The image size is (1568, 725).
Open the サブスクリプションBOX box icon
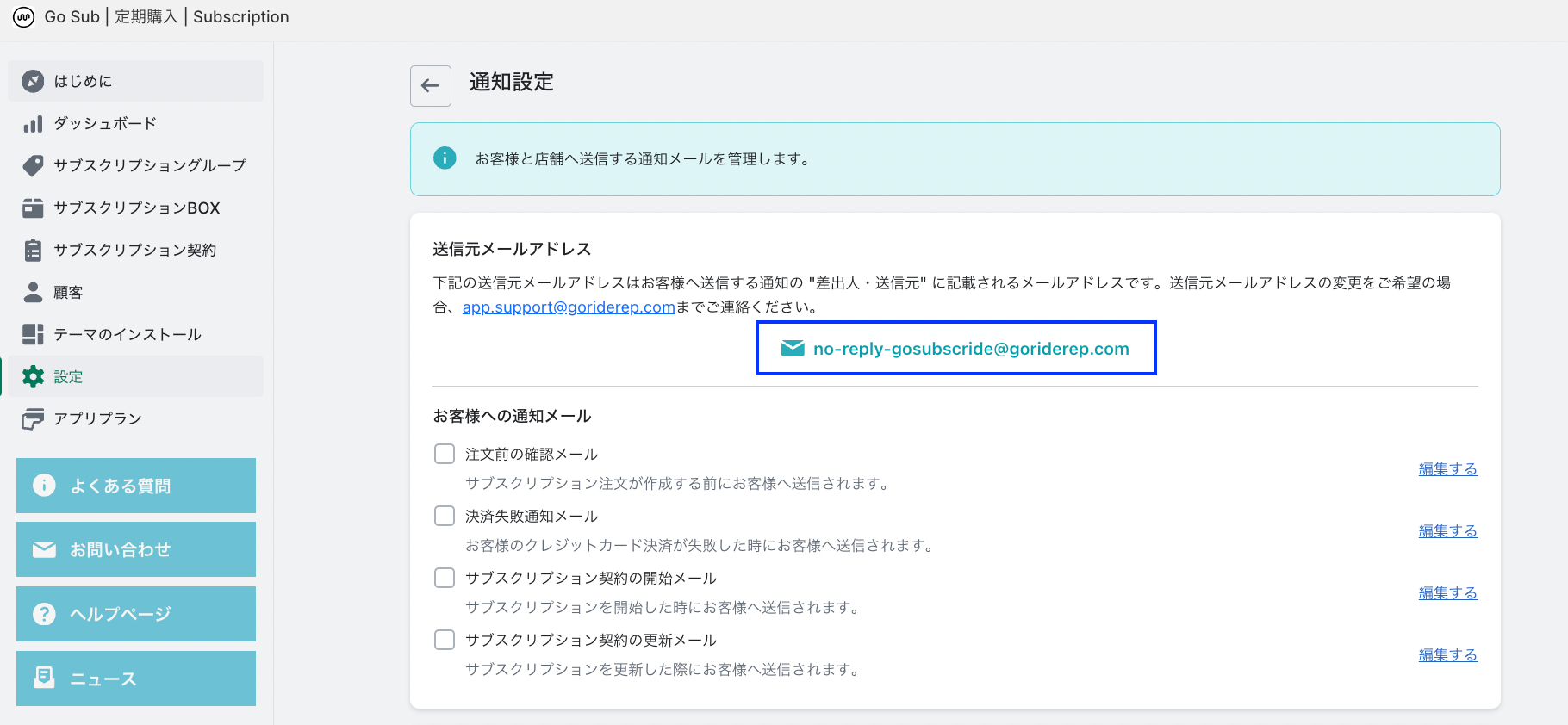point(33,208)
